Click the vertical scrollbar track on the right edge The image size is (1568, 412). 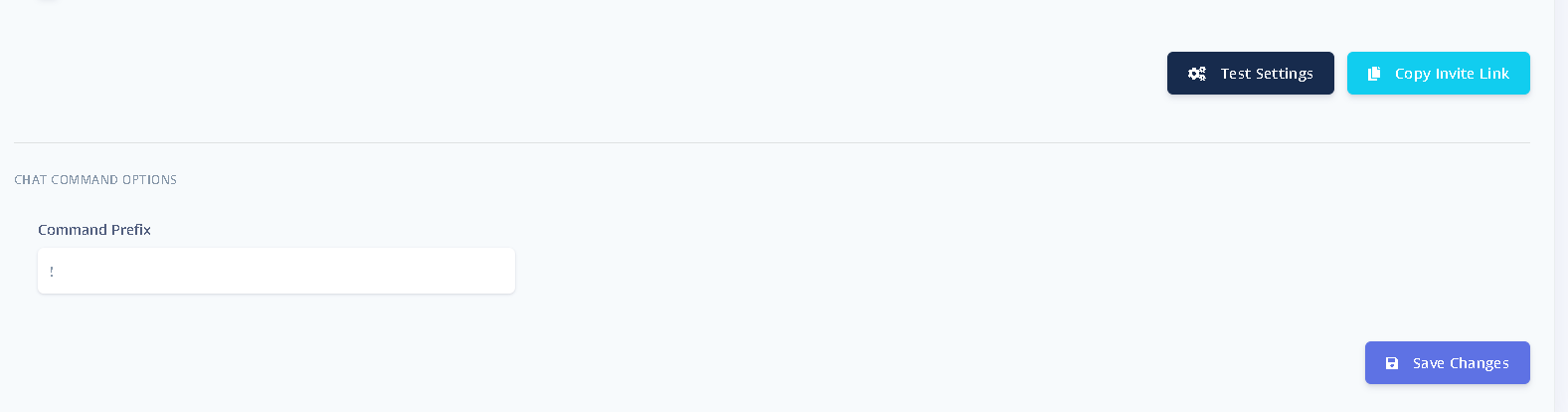1561,206
